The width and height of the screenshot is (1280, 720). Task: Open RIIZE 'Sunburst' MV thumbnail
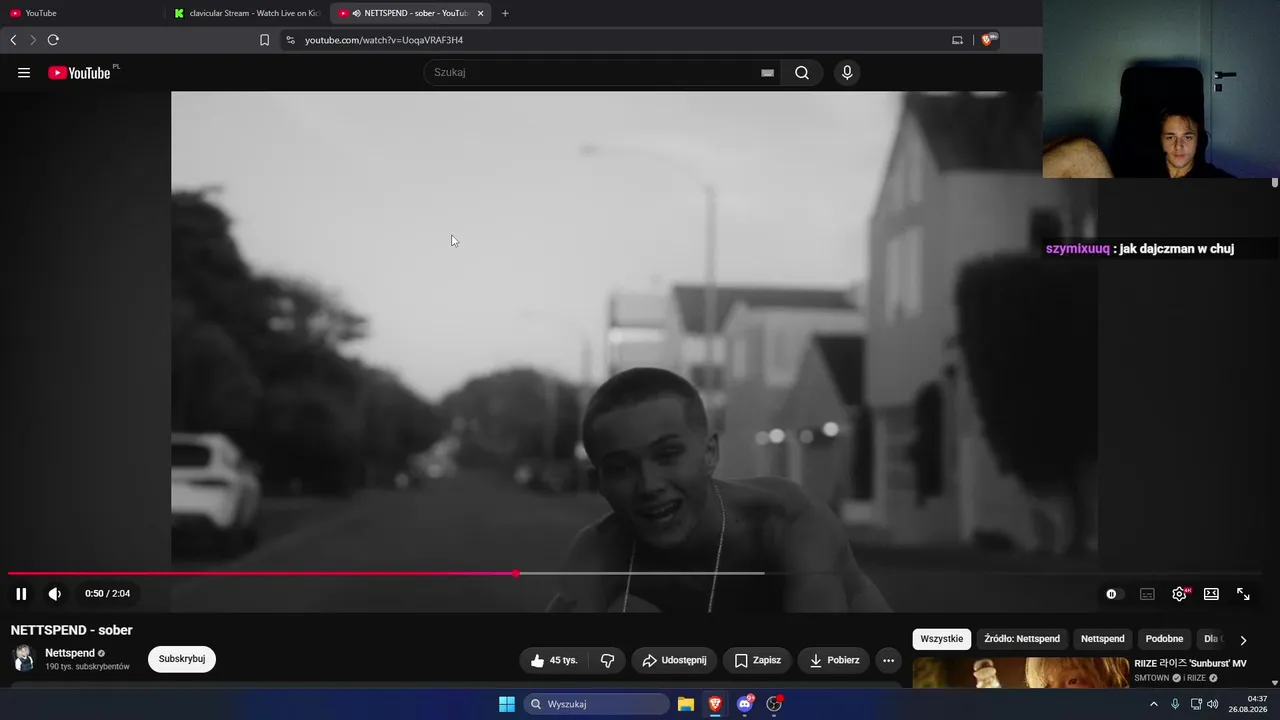[1021, 672]
